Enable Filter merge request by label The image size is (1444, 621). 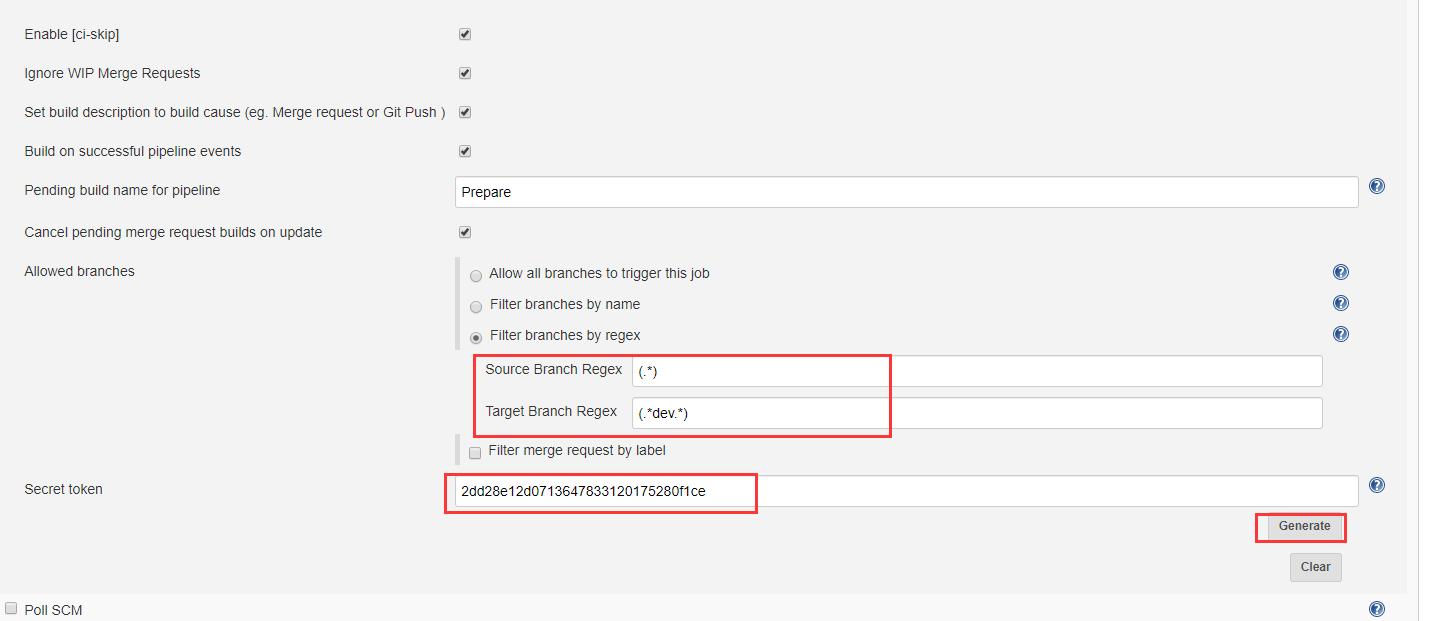pyautogui.click(x=475, y=452)
